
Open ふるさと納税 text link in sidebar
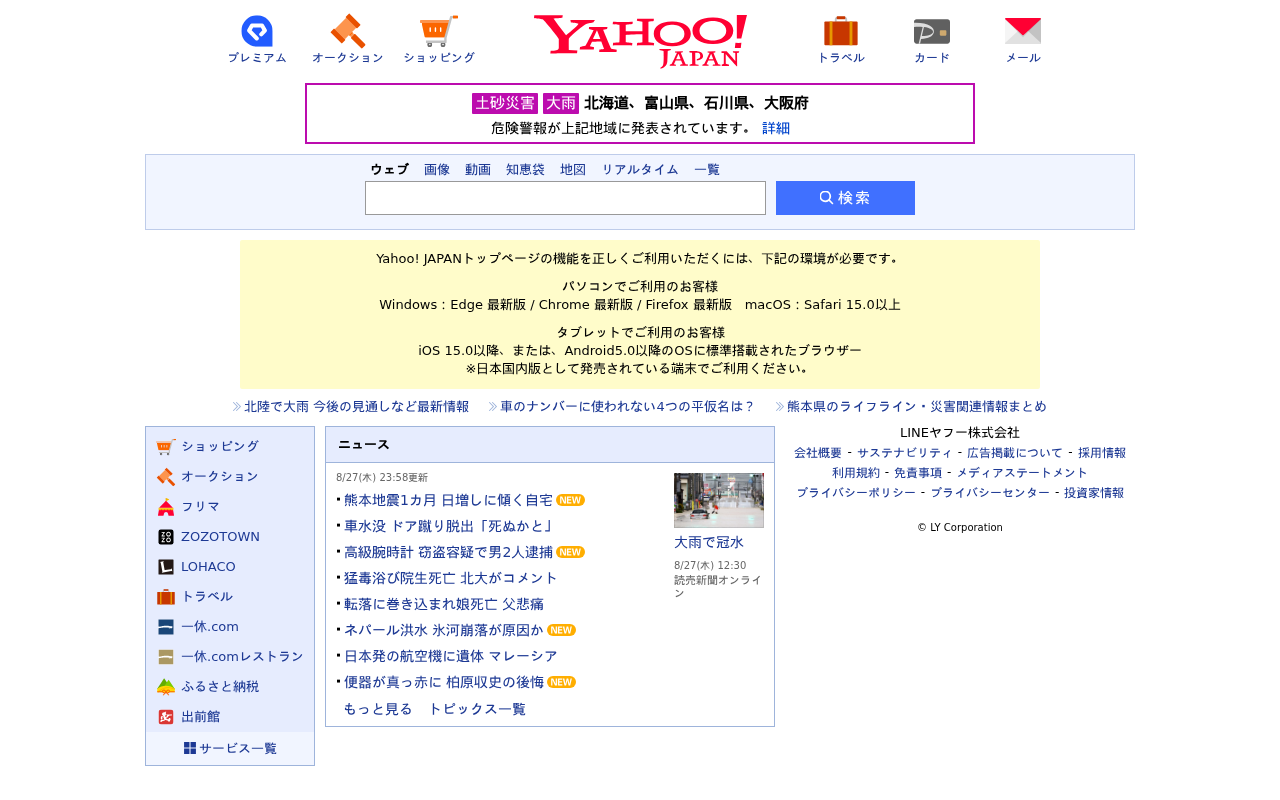tap(220, 687)
